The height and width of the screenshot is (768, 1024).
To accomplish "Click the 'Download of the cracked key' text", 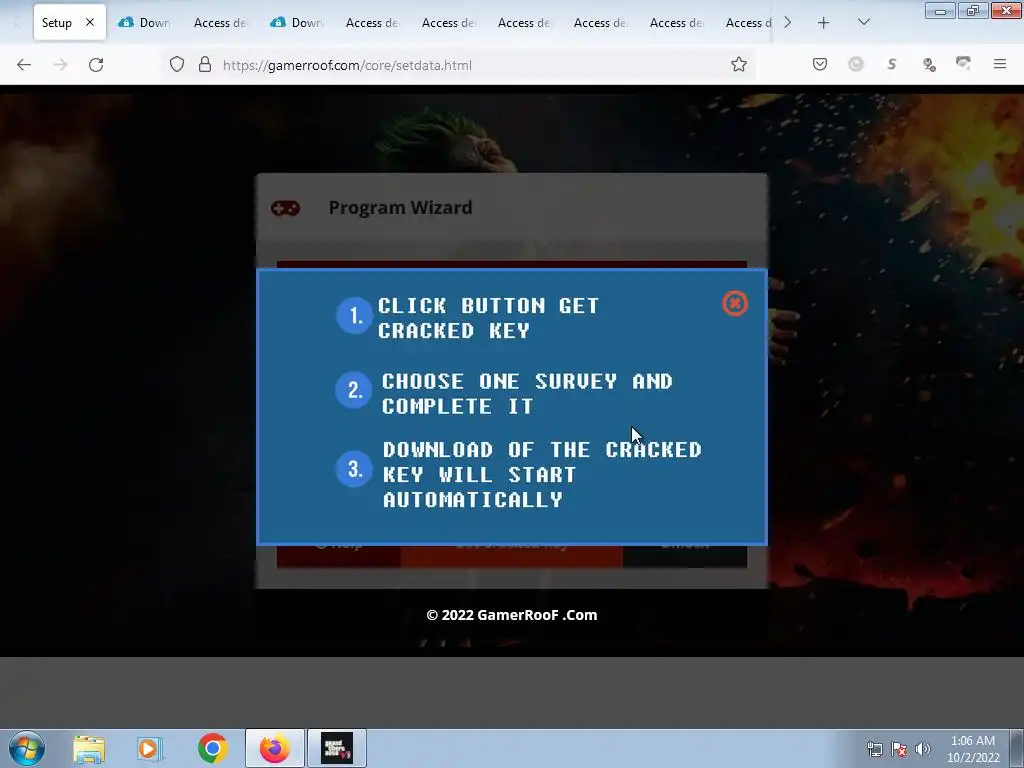I will tap(542, 475).
